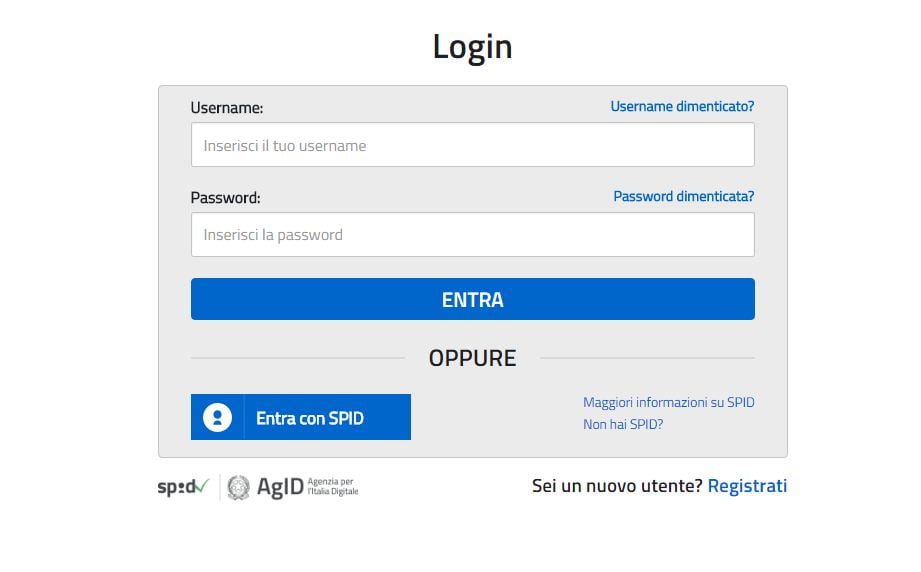Viewport: 921px width, 572px height.
Task: Open the 'Username dimenticato?' link
Action: (x=682, y=106)
